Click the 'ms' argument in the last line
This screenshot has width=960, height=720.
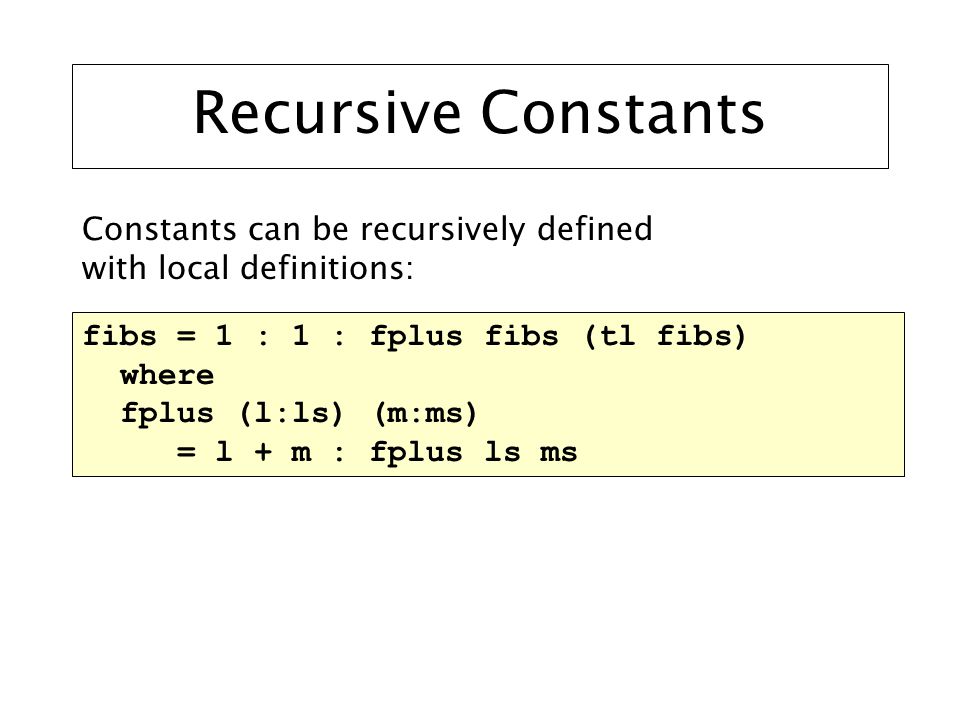click(558, 454)
